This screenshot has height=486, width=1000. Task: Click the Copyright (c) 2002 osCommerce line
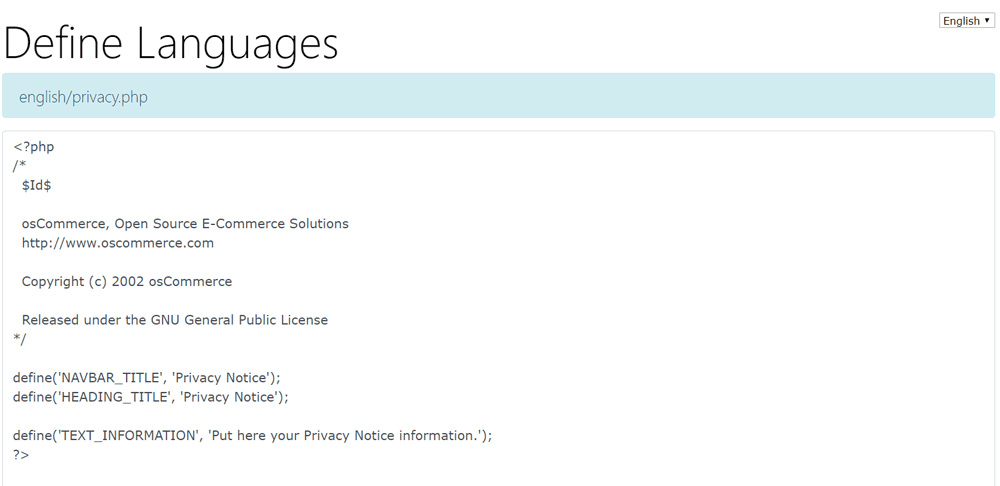coord(127,281)
